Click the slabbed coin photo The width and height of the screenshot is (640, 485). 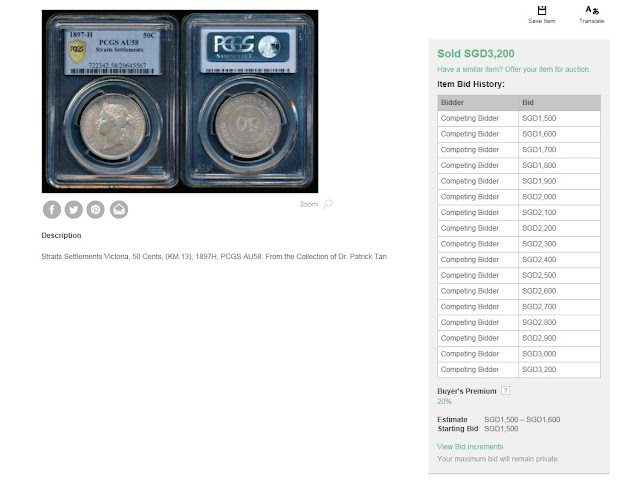pos(180,101)
